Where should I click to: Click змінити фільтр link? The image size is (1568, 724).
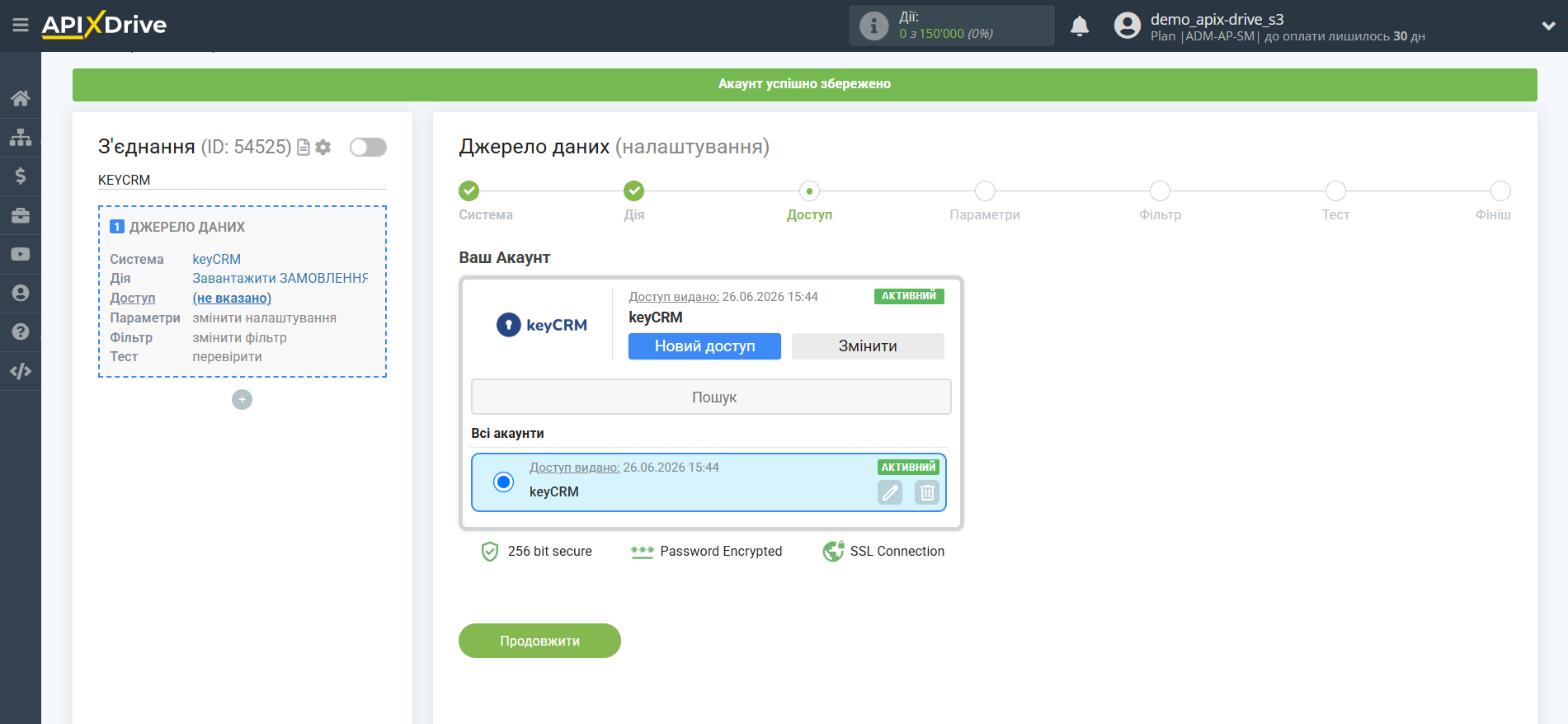pyautogui.click(x=239, y=337)
